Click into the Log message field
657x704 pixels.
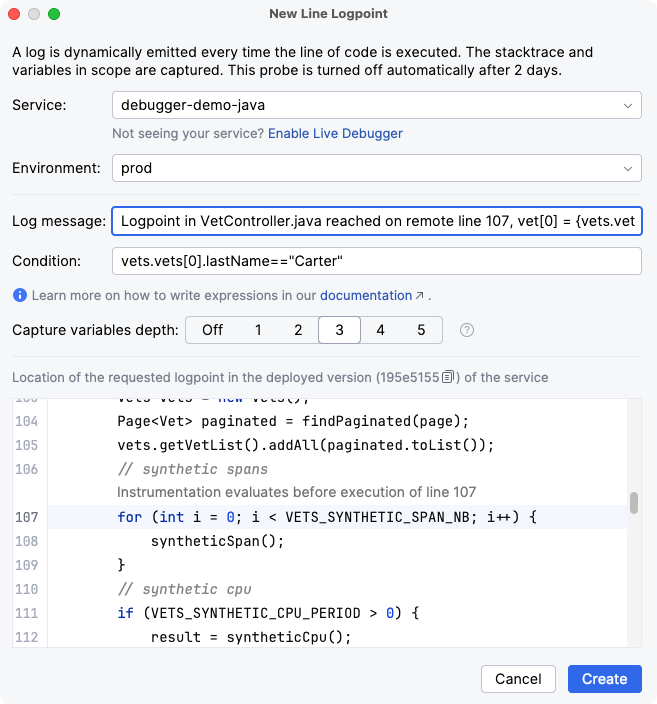(377, 220)
